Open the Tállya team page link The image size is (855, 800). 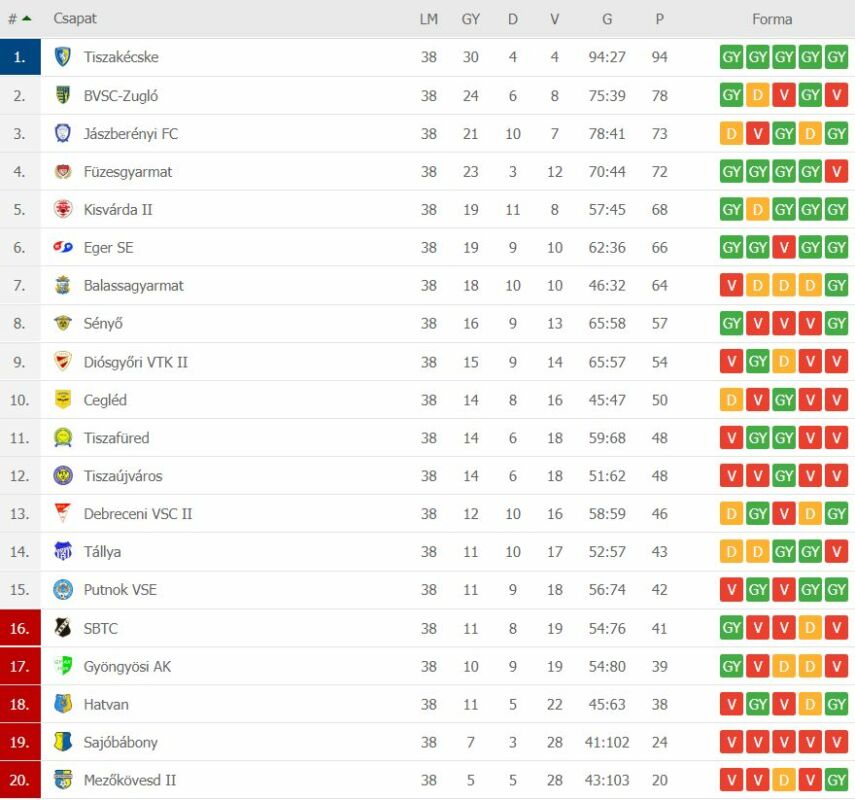(102, 552)
